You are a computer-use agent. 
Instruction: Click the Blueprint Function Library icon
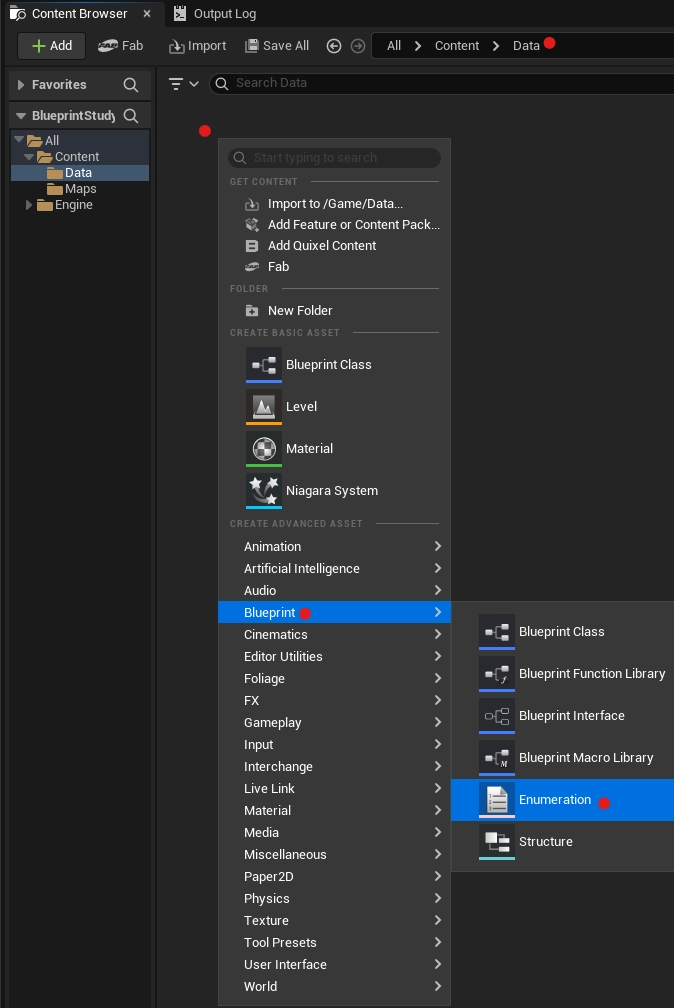[x=496, y=674]
